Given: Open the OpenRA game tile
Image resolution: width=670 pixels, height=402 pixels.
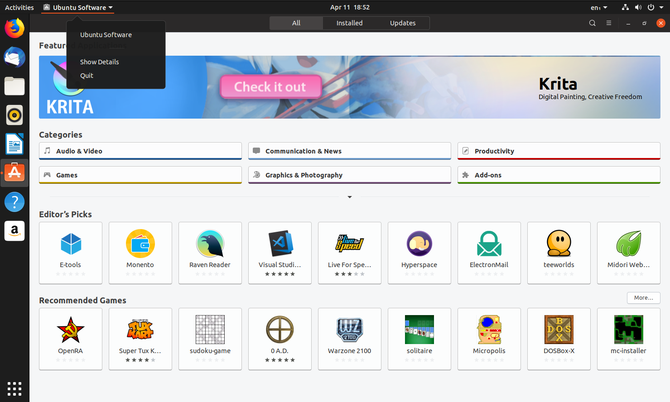Looking at the screenshot, I should [71, 339].
